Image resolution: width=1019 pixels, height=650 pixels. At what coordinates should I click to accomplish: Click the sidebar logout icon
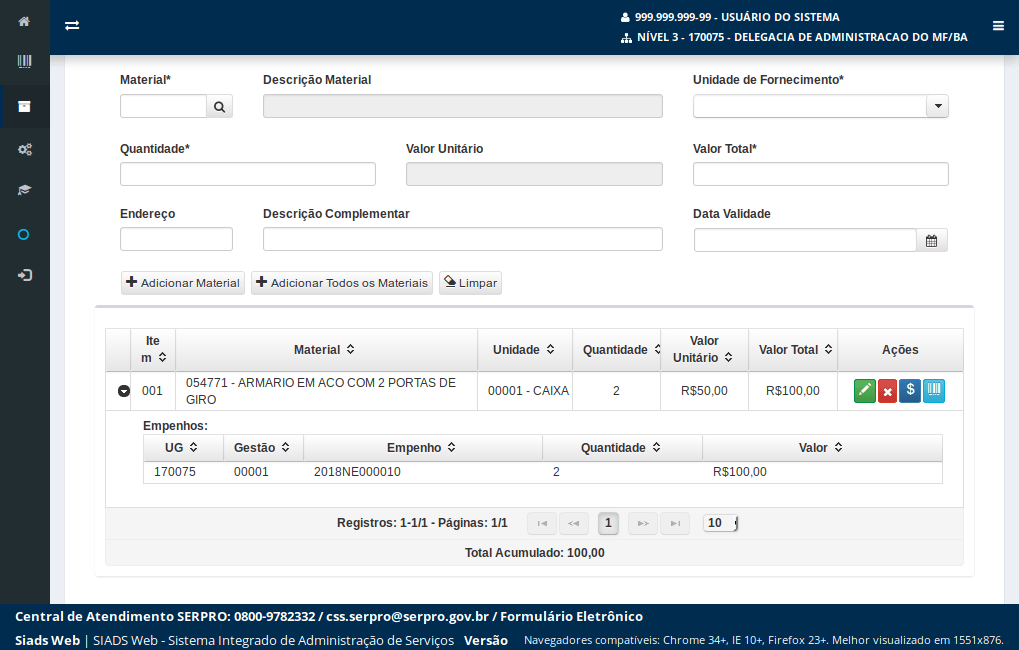pyautogui.click(x=24, y=275)
